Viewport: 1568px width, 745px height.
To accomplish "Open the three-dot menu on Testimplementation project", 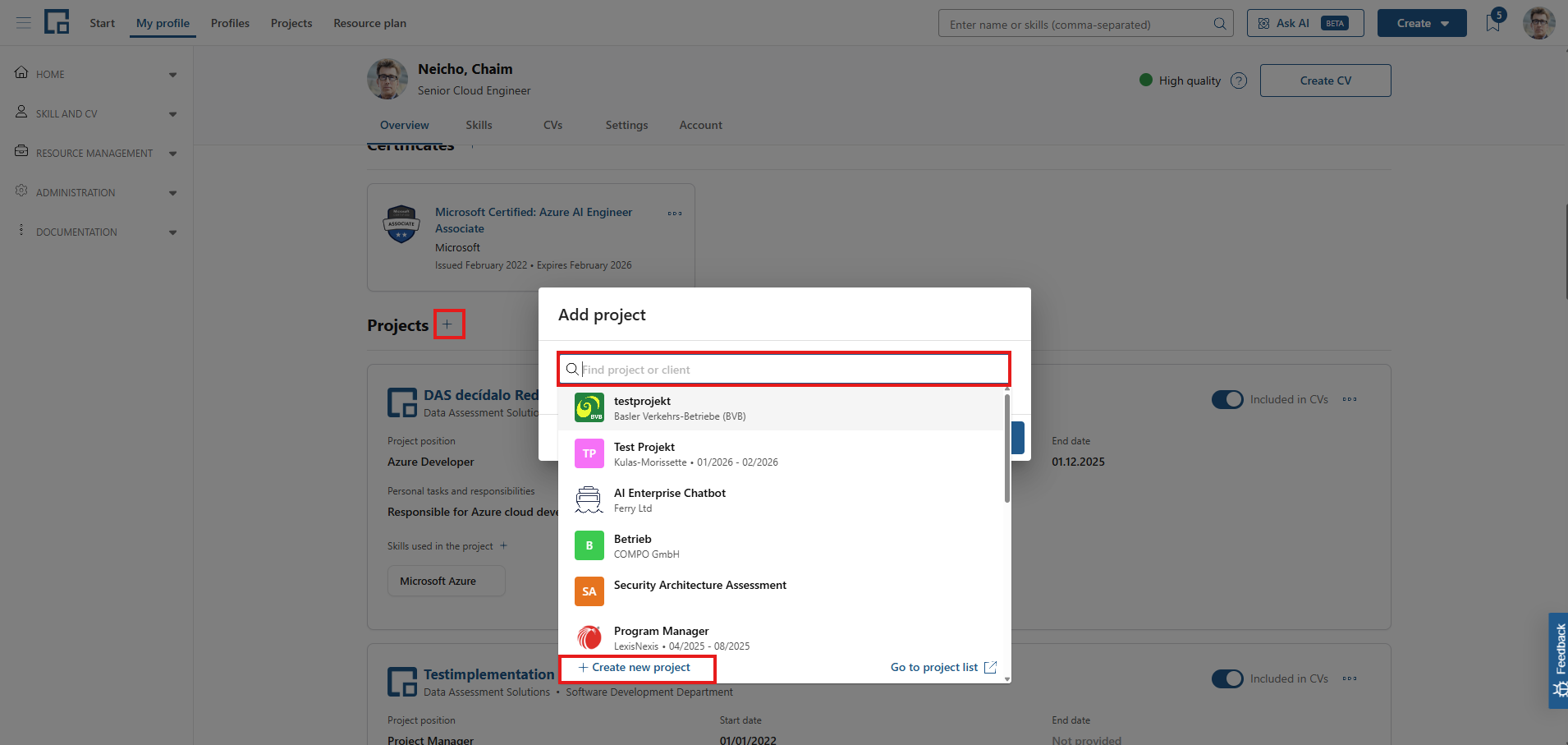I will (1350, 678).
